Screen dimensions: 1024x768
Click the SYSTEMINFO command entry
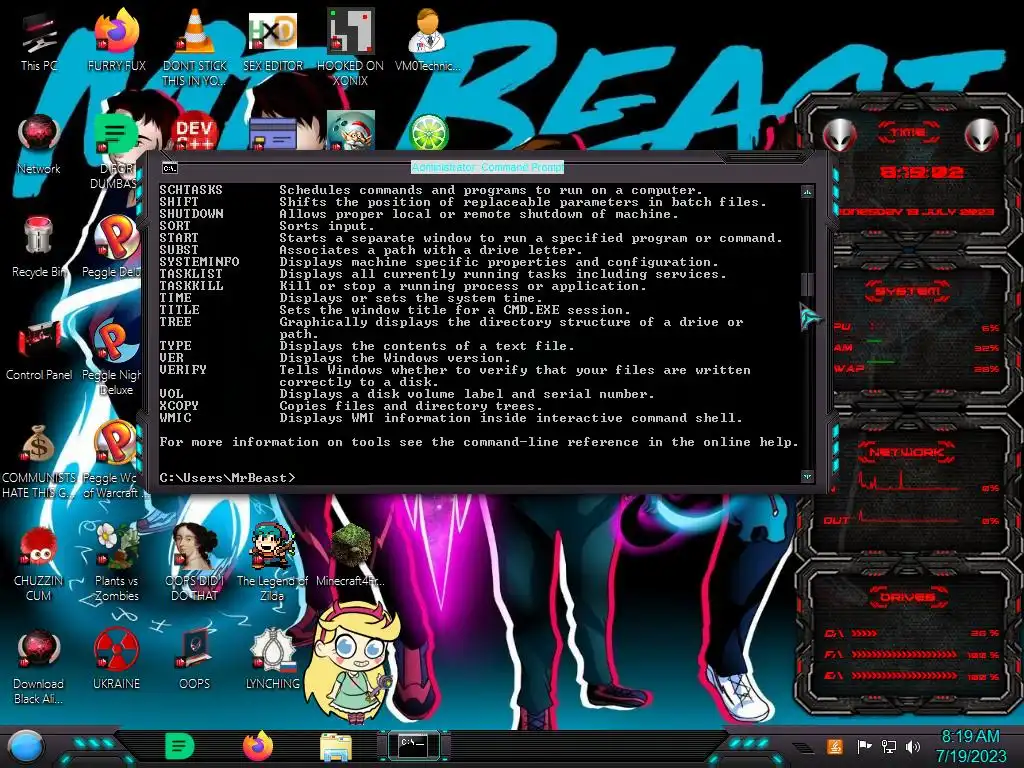pos(199,261)
